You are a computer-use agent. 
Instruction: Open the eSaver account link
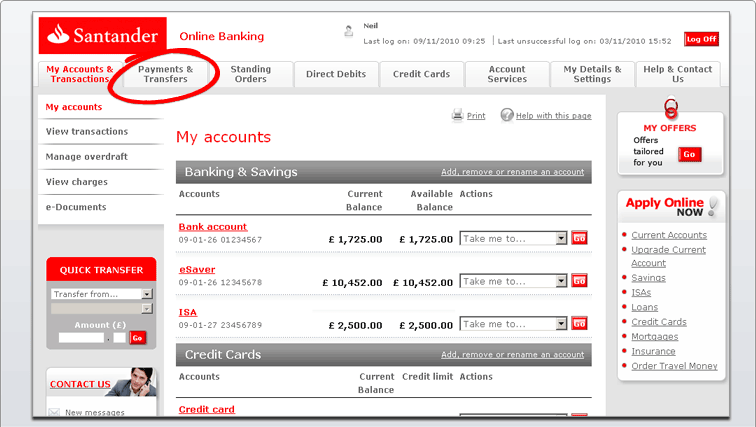point(197,269)
